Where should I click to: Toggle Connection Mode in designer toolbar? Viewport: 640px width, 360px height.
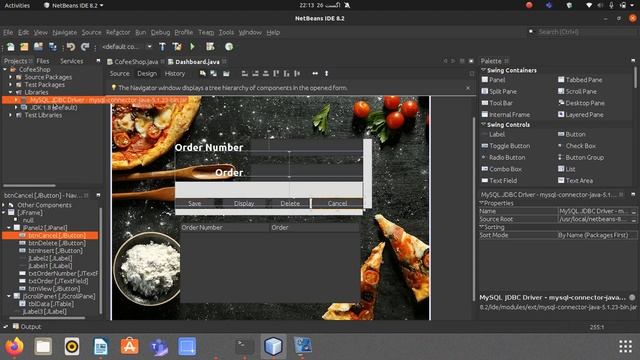coord(213,73)
